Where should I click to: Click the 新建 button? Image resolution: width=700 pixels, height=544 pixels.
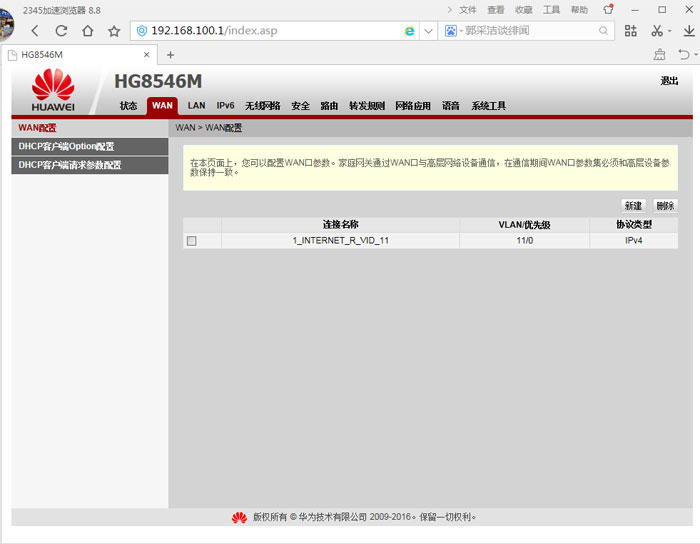pyautogui.click(x=633, y=206)
